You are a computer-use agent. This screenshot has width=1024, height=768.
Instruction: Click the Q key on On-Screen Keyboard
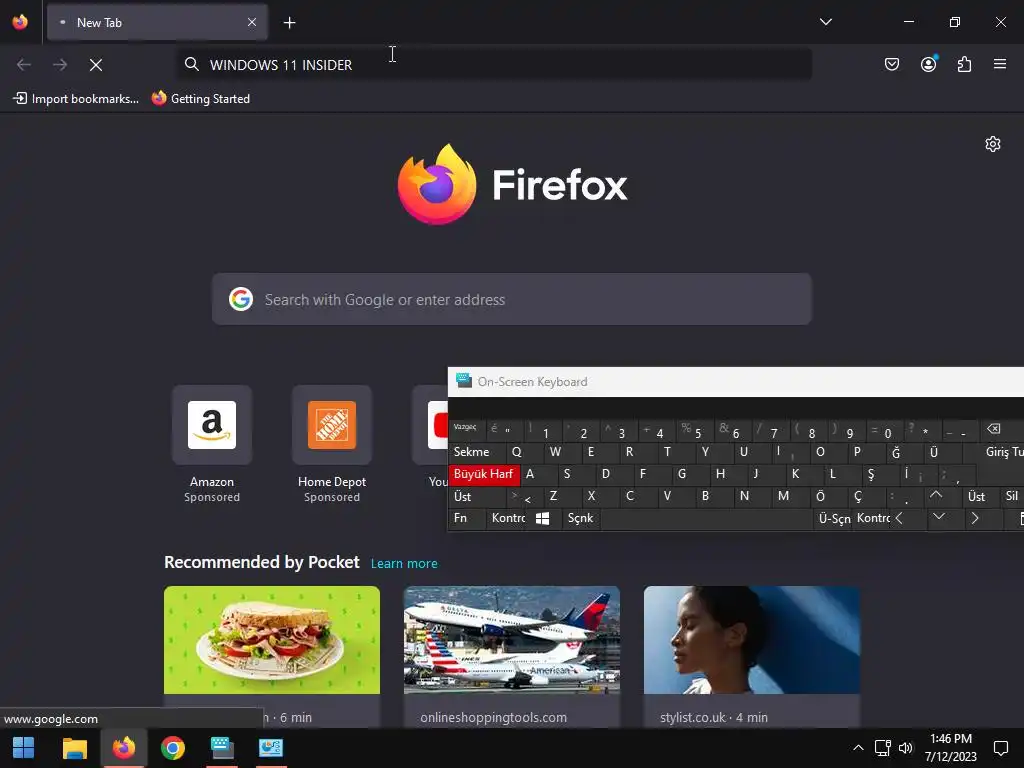[522, 452]
